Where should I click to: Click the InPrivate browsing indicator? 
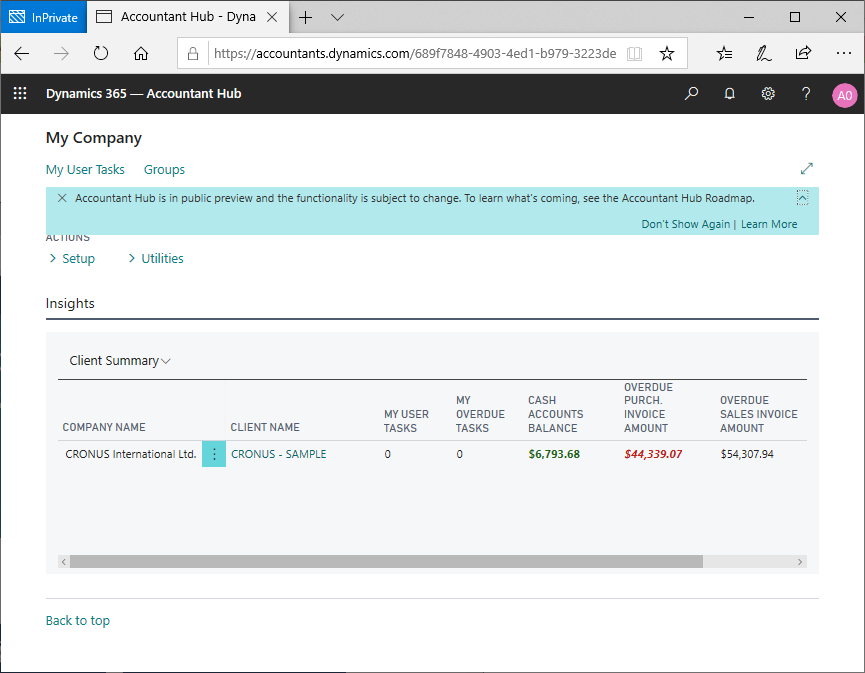click(44, 17)
